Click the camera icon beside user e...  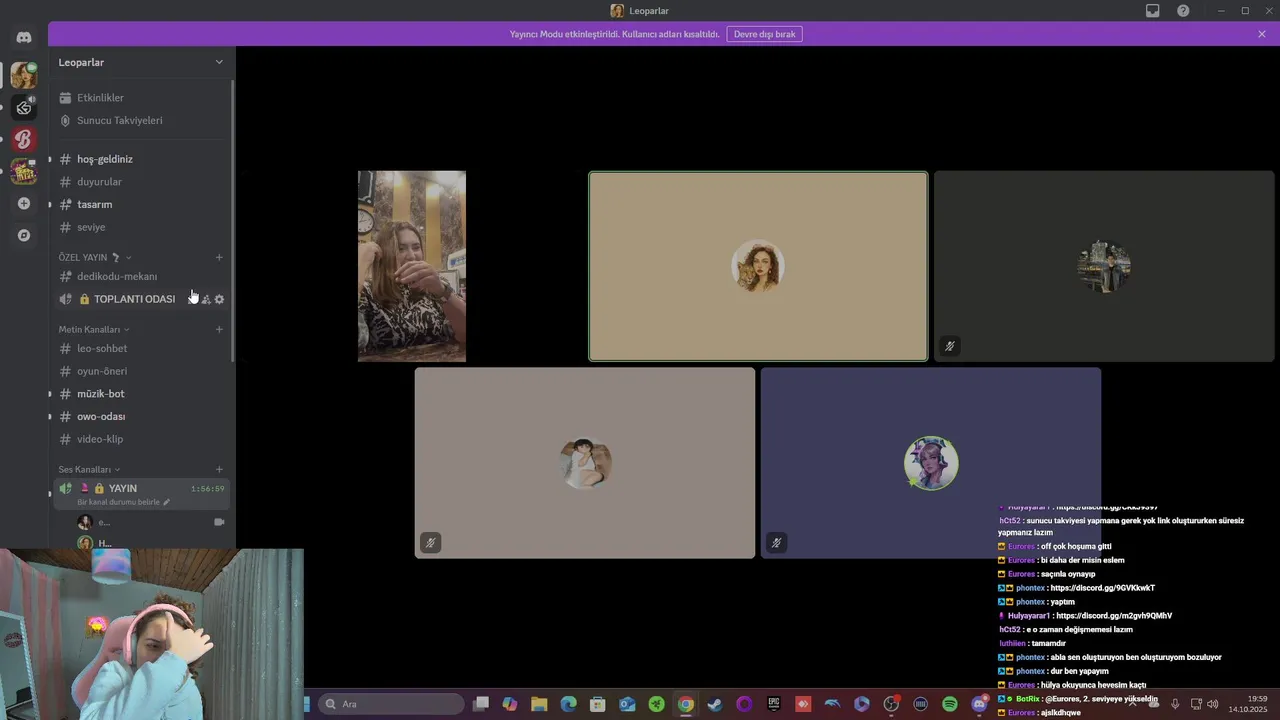pyautogui.click(x=219, y=522)
